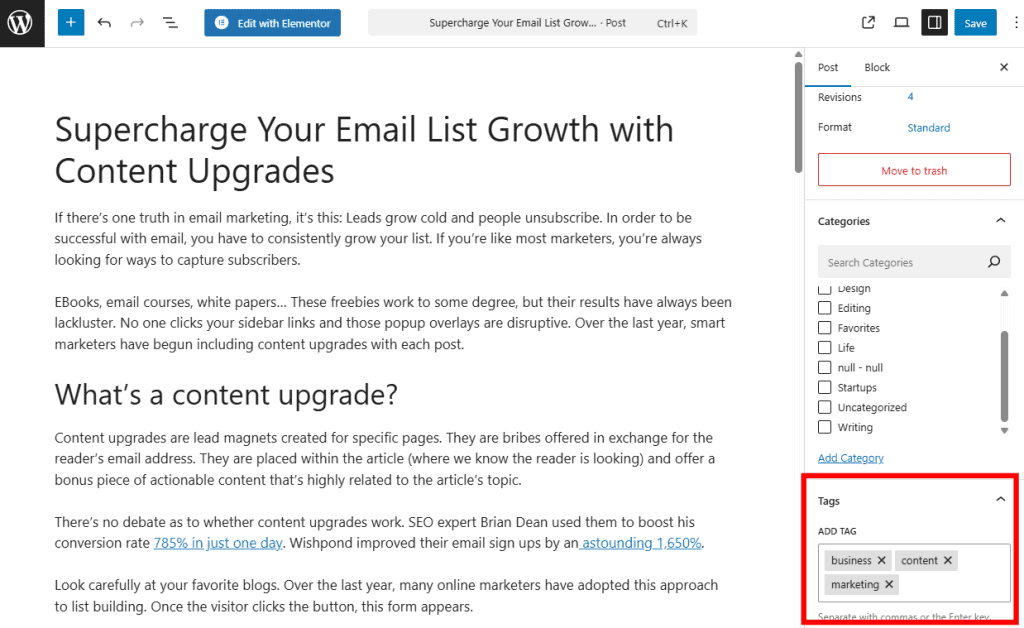Switch to the Block tab
The height and width of the screenshot is (628, 1024).
[877, 67]
